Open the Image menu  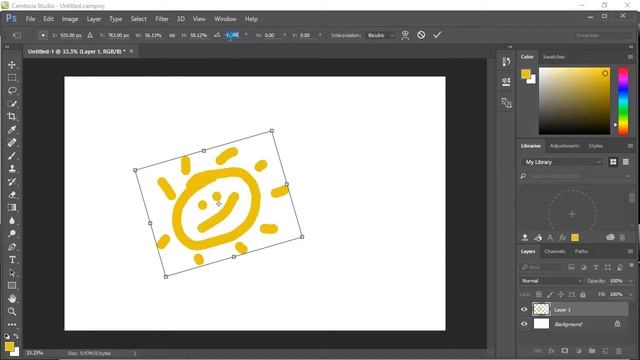coord(70,19)
